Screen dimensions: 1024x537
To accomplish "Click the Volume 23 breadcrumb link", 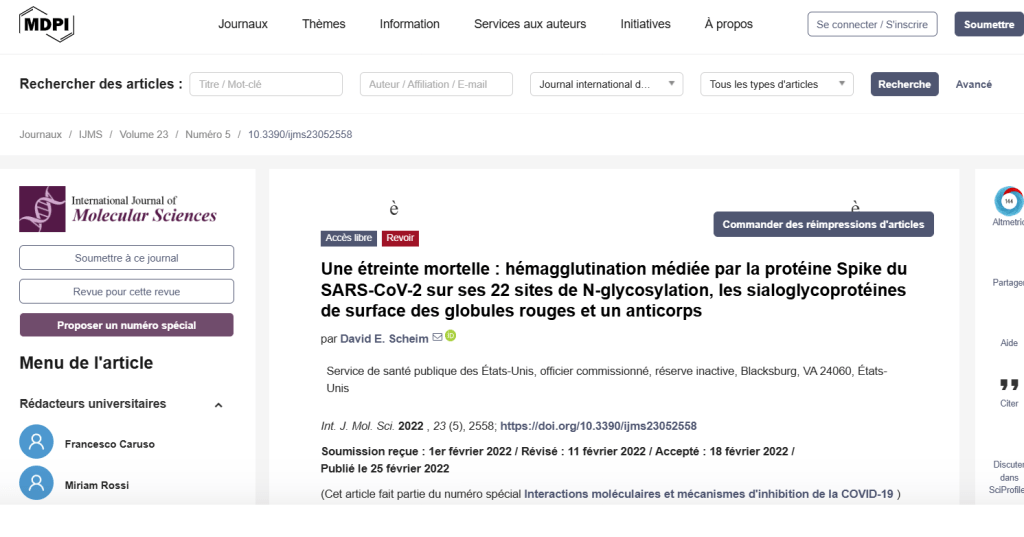I will [x=144, y=134].
